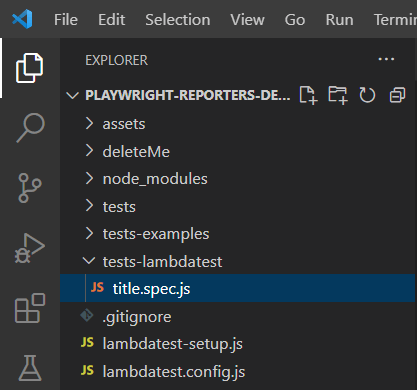Expand the assets folder chevron
This screenshot has width=417, height=390.
(x=89, y=123)
